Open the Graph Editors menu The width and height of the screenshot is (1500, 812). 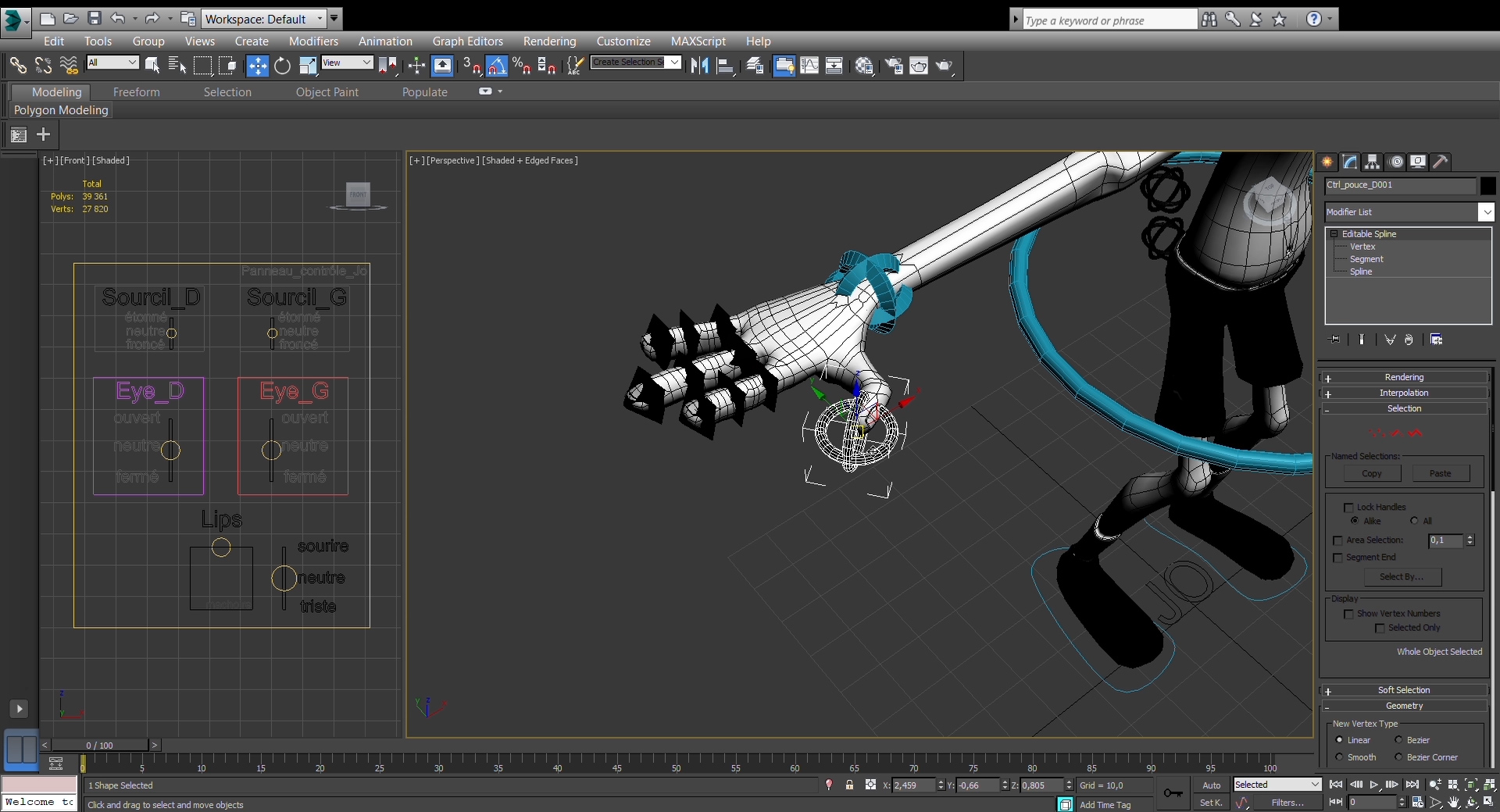(x=467, y=41)
